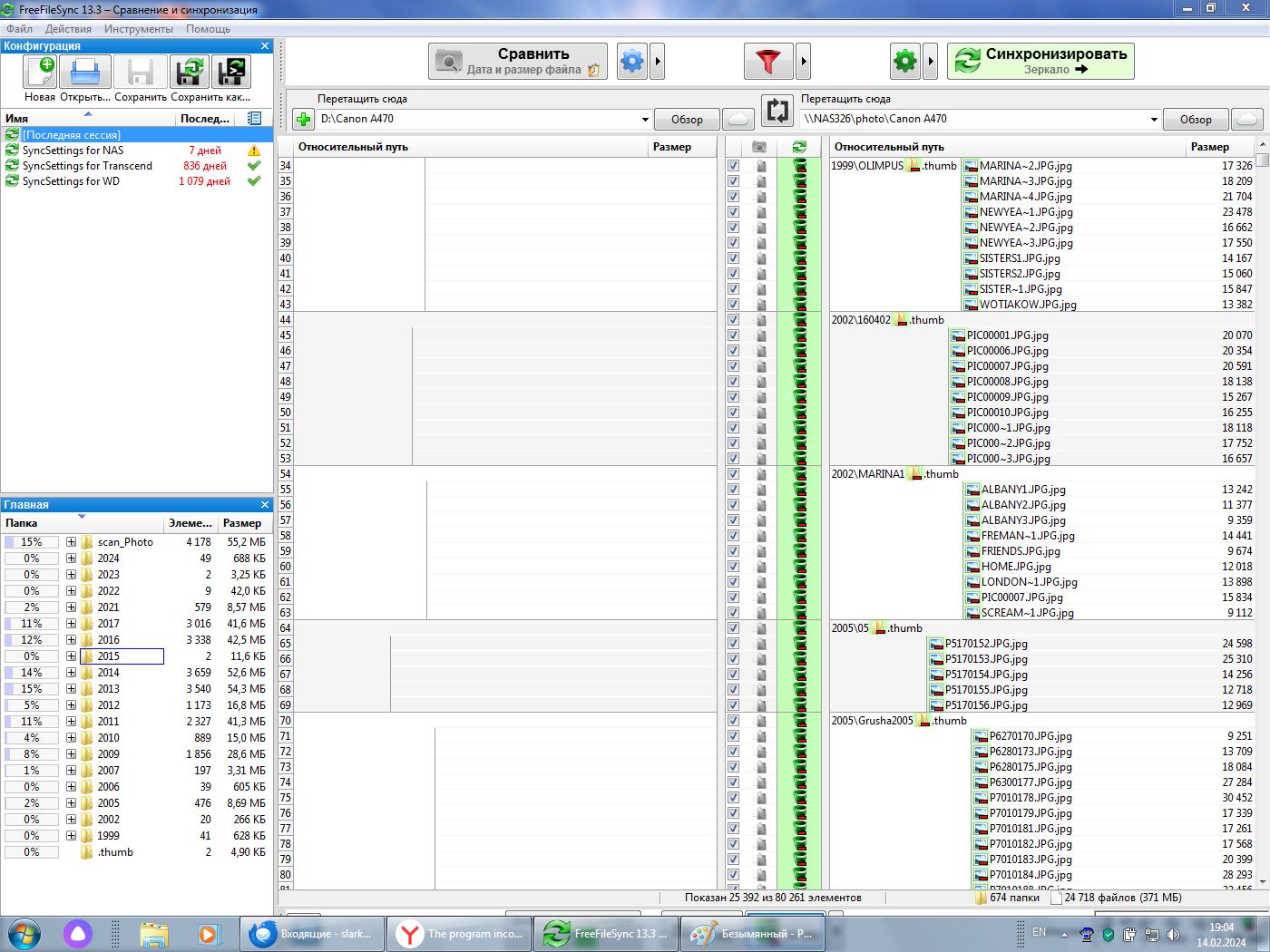Click the camera category column header icon
Screen dimensions: 1270x952
(759, 147)
